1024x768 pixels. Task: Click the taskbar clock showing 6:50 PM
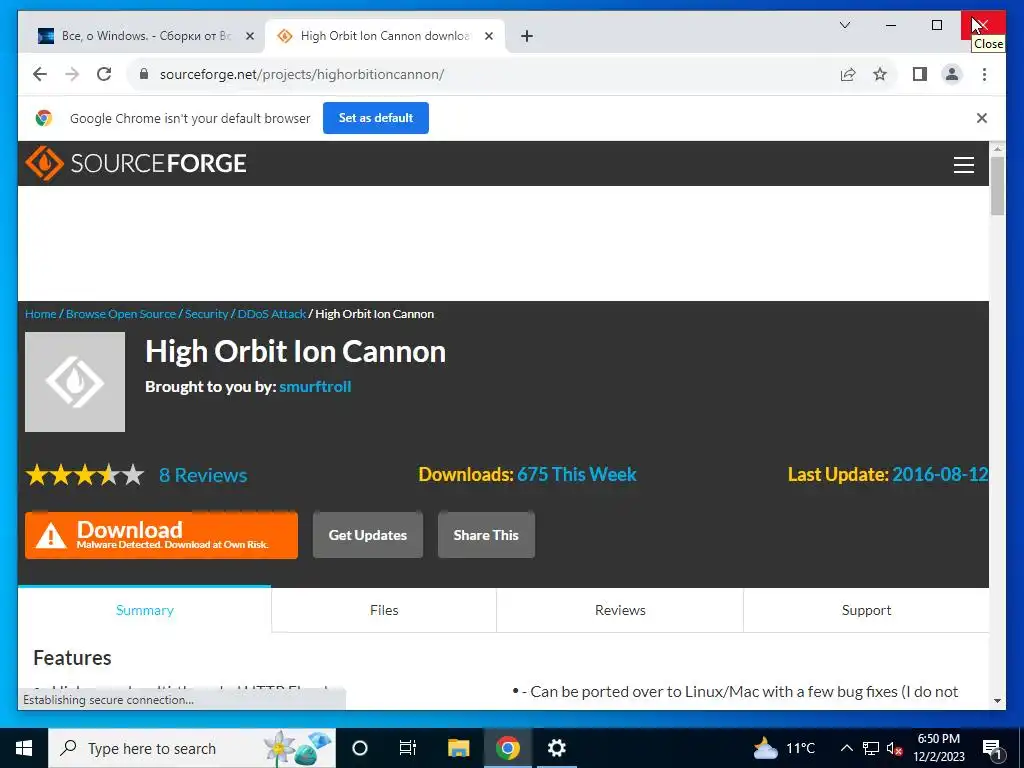pyautogui.click(x=939, y=748)
